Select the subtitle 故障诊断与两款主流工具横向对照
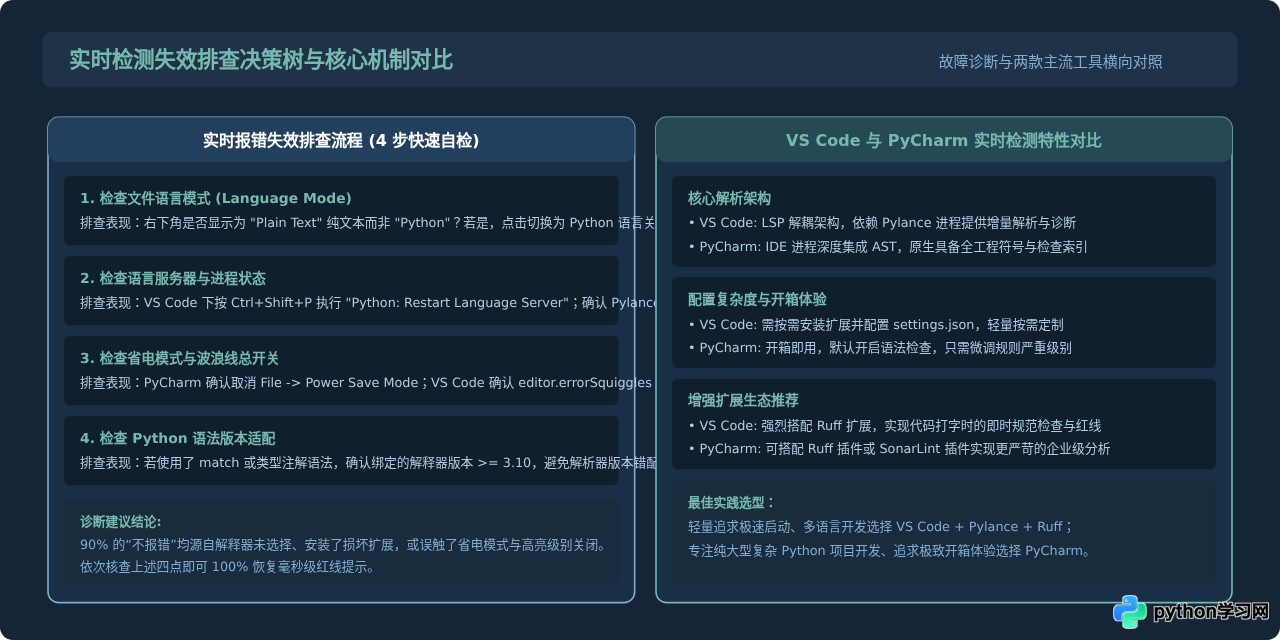Image resolution: width=1280 pixels, height=640 pixels. coord(1050,61)
